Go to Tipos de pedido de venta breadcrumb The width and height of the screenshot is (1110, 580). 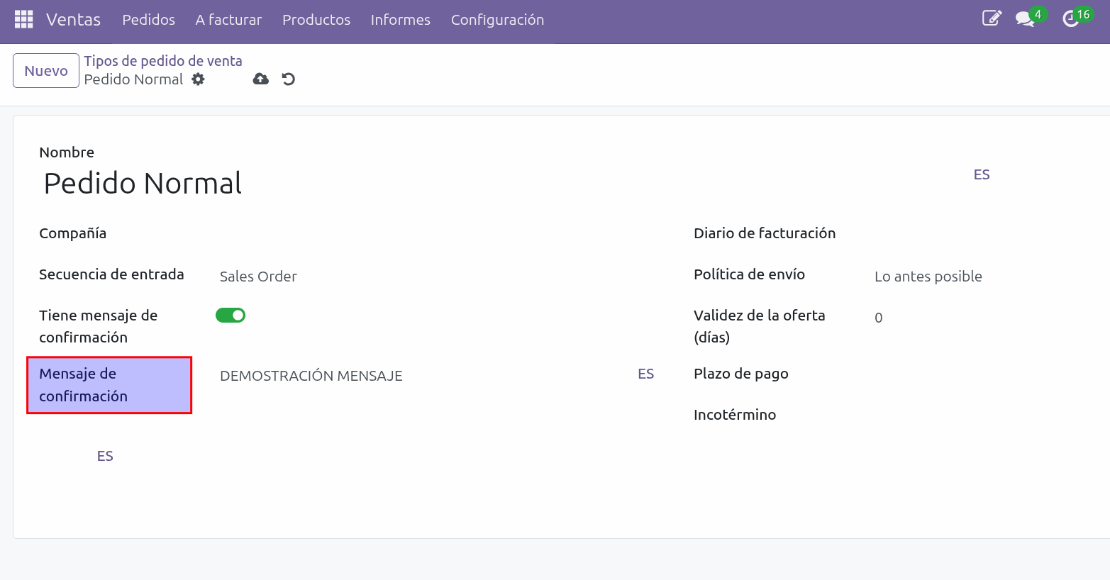163,61
